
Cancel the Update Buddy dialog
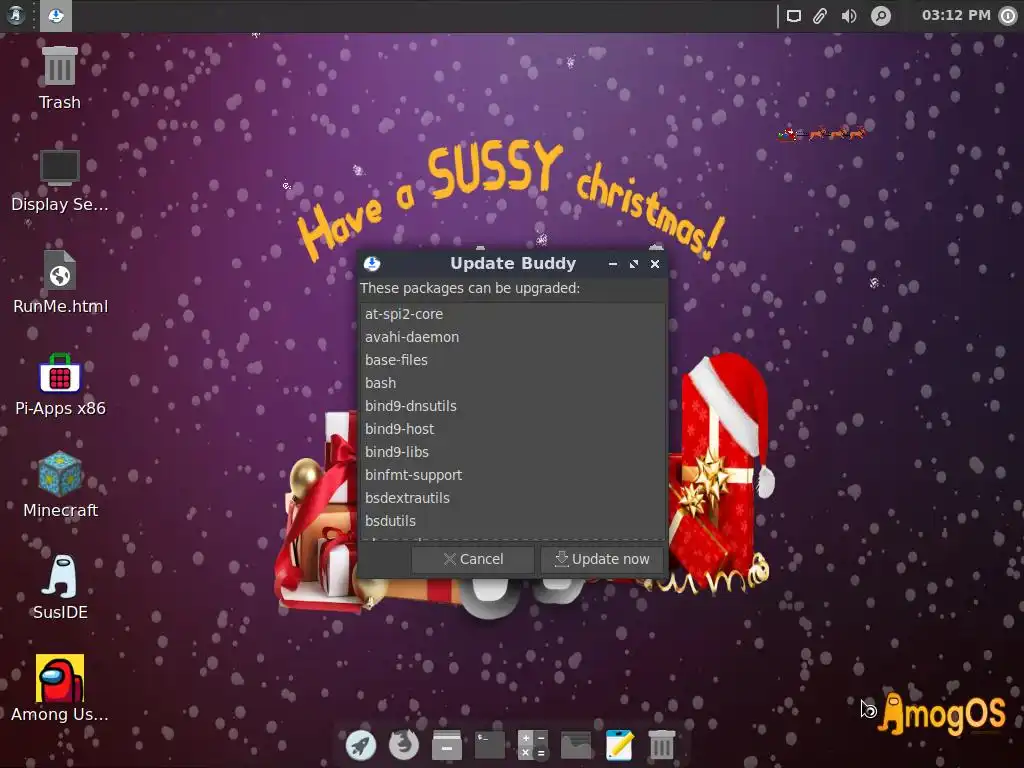(473, 559)
